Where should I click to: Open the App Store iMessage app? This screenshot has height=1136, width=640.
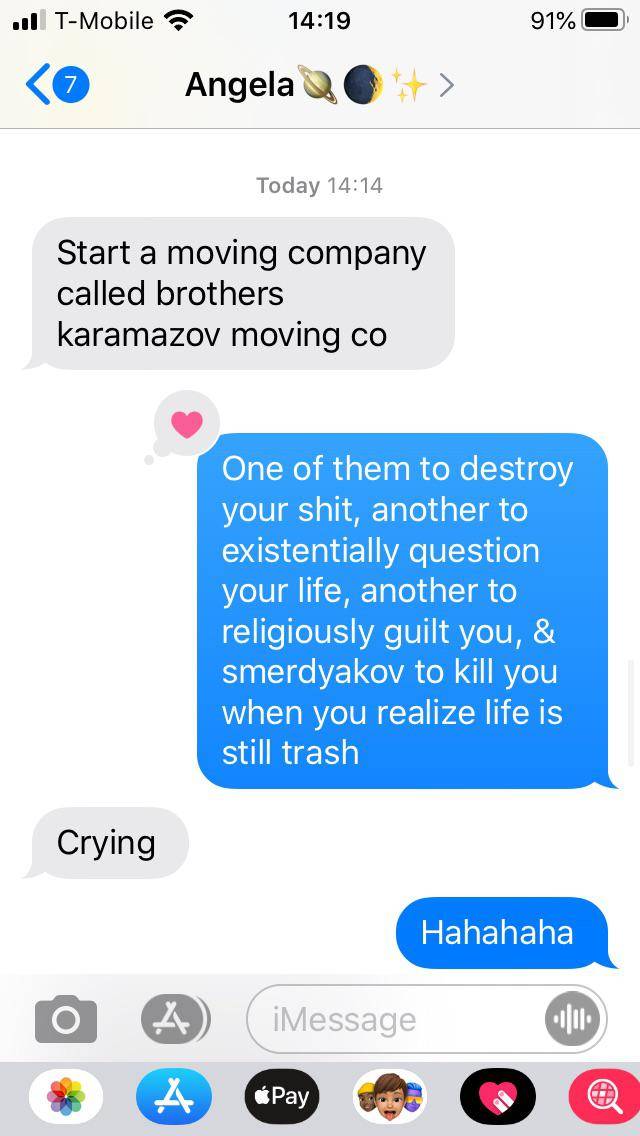tap(174, 1096)
